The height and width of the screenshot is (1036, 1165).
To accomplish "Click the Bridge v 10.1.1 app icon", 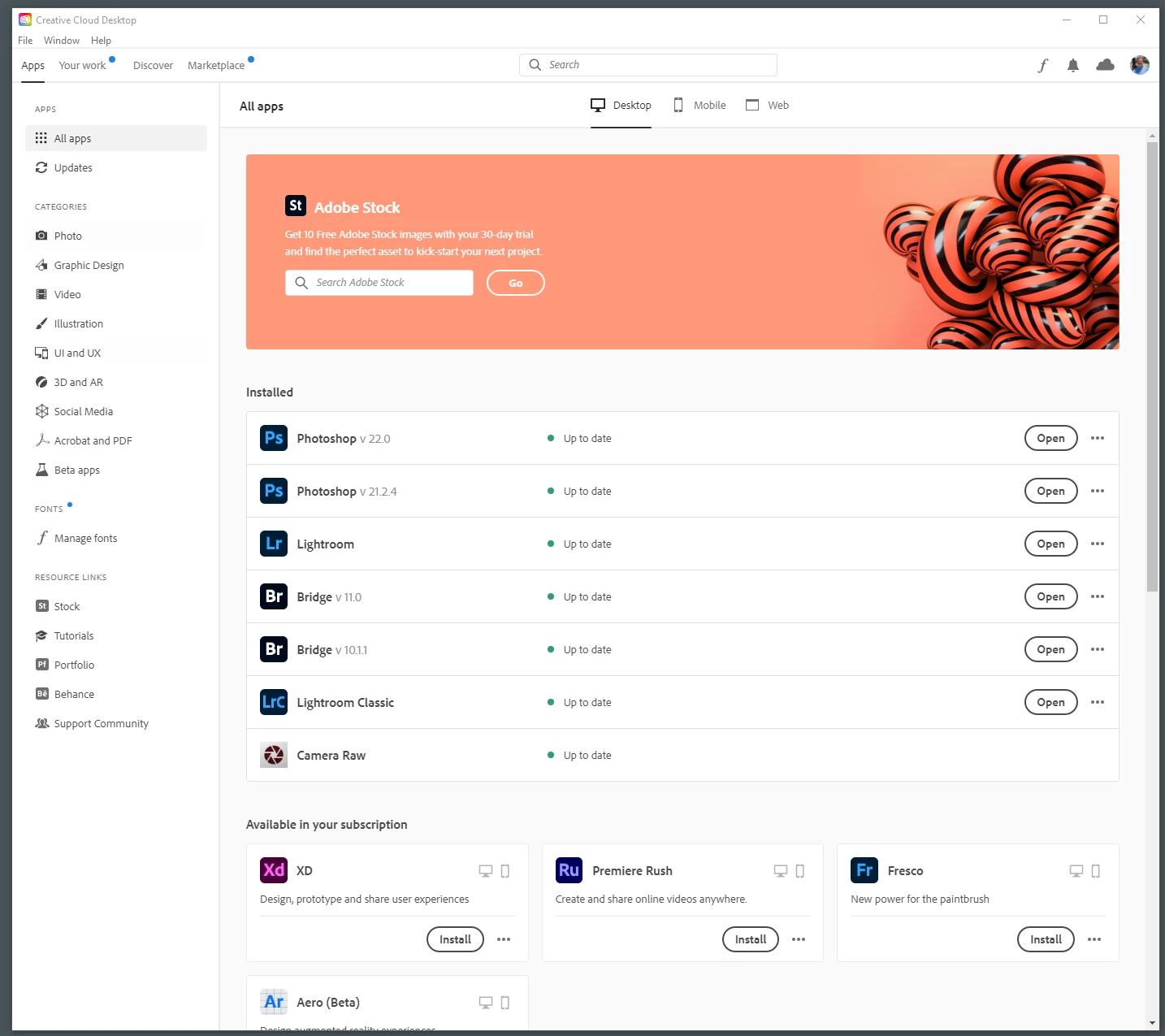I will [274, 649].
